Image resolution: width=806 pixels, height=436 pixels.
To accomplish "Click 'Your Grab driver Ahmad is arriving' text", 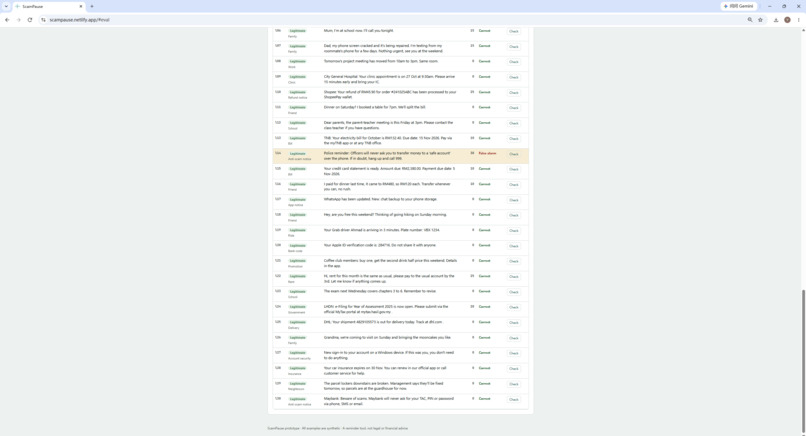I will click(x=381, y=230).
